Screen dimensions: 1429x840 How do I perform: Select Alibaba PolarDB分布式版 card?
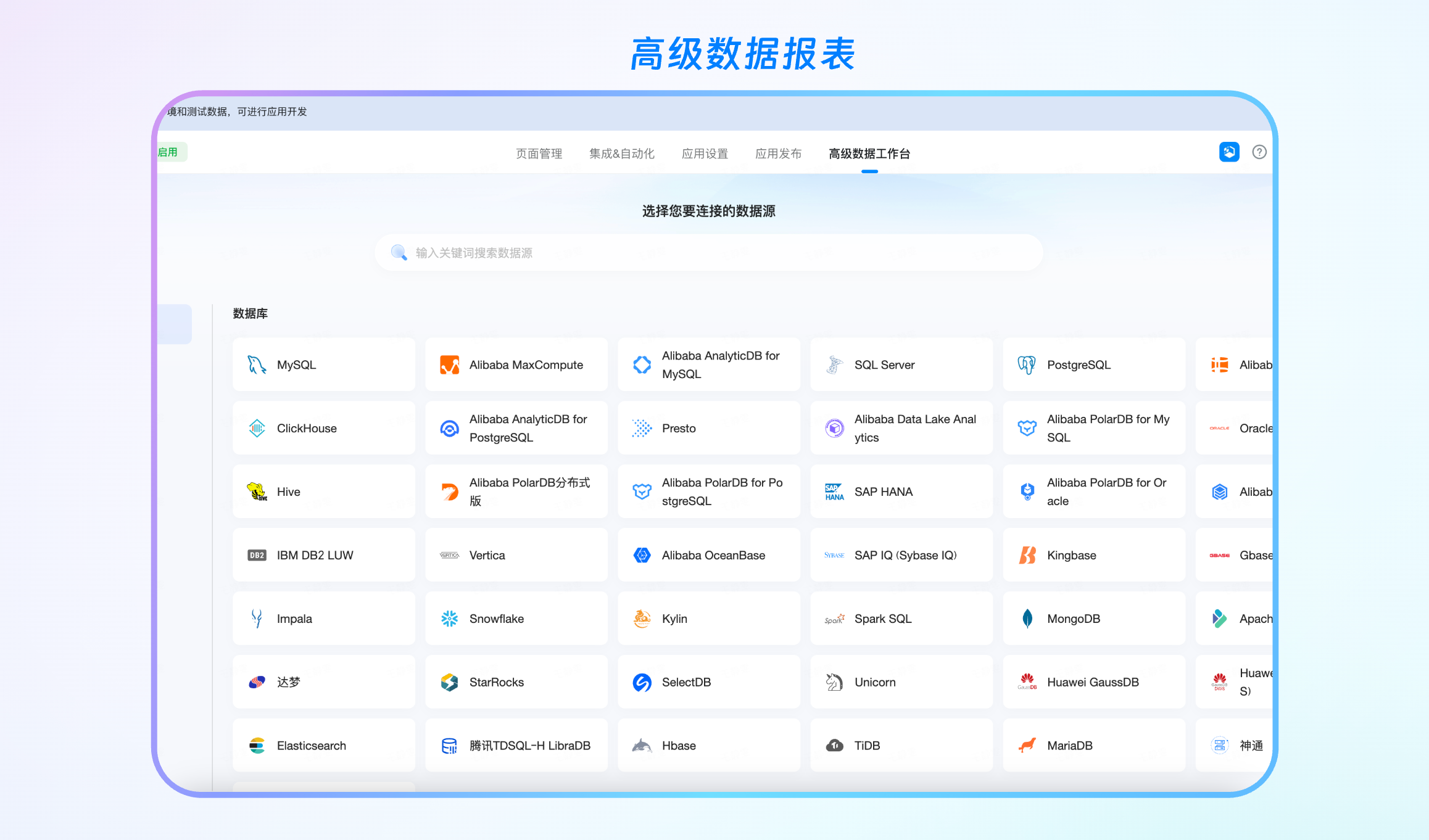pos(516,492)
